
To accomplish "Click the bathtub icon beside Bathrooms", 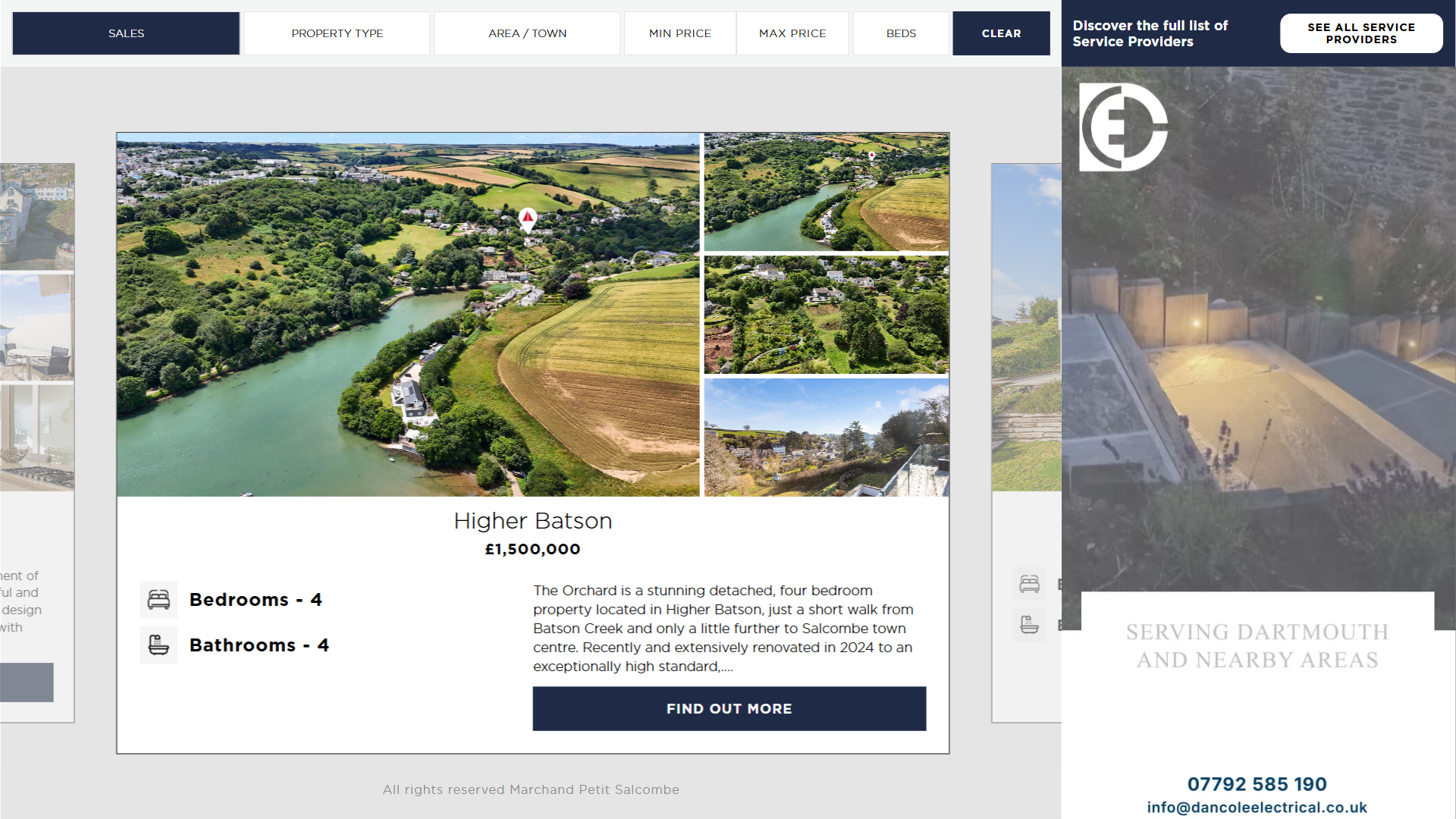I will click(x=158, y=645).
